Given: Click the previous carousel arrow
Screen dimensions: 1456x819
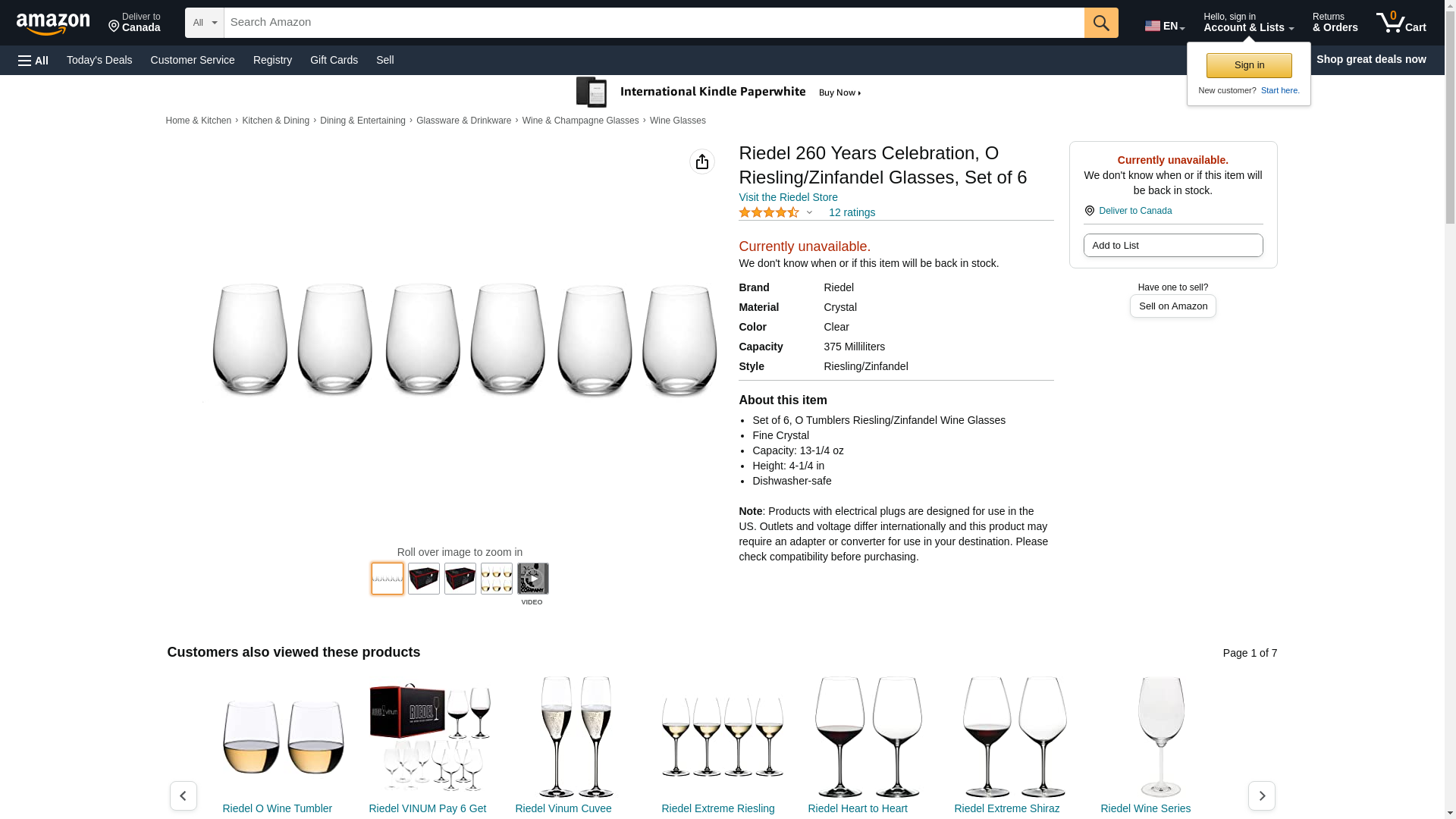Looking at the screenshot, I should pos(183,795).
